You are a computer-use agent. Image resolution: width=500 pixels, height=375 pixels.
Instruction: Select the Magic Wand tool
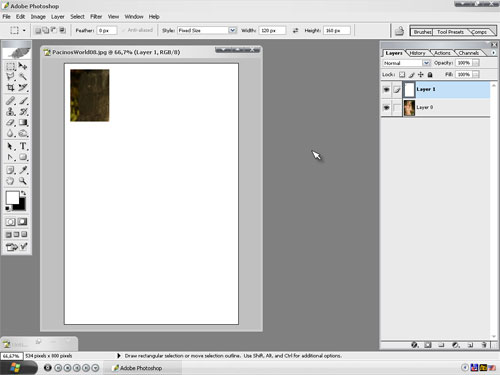coord(23,77)
